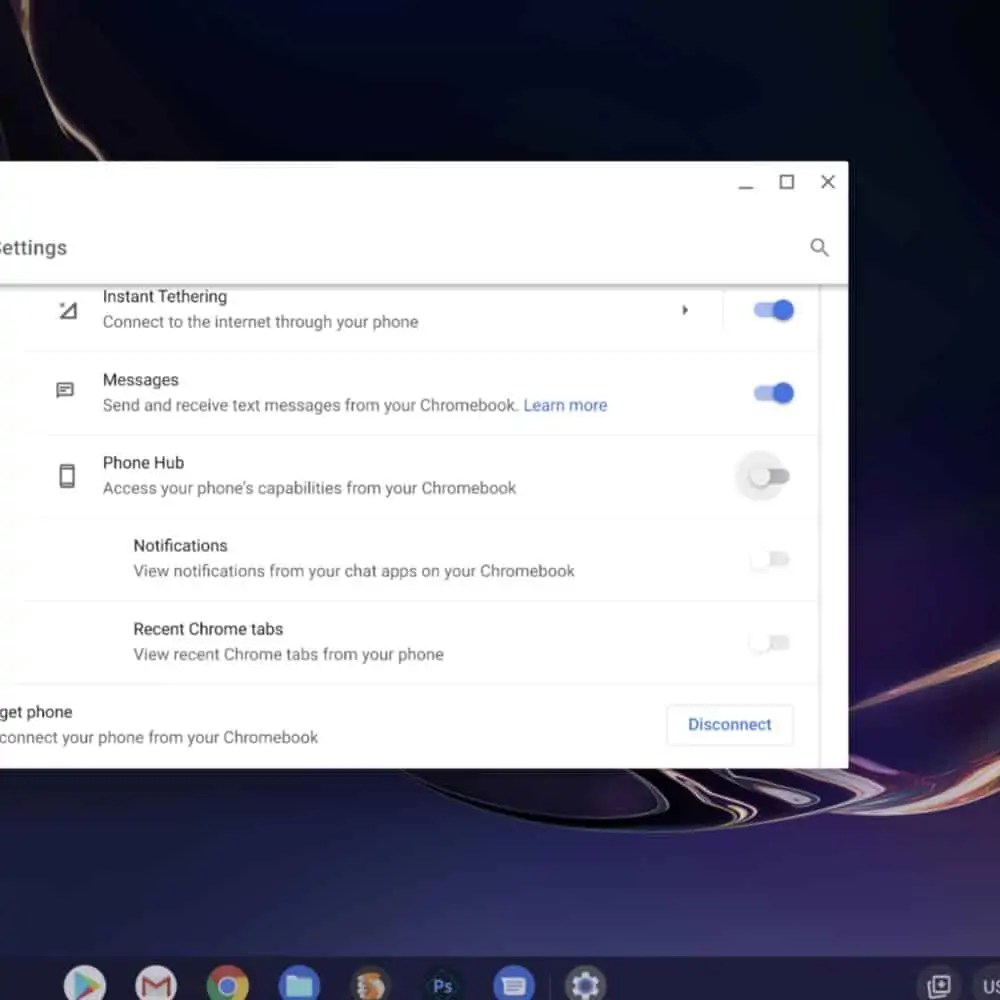Viewport: 1000px width, 1000px height.
Task: Open the Settings search magnifier
Action: click(820, 247)
